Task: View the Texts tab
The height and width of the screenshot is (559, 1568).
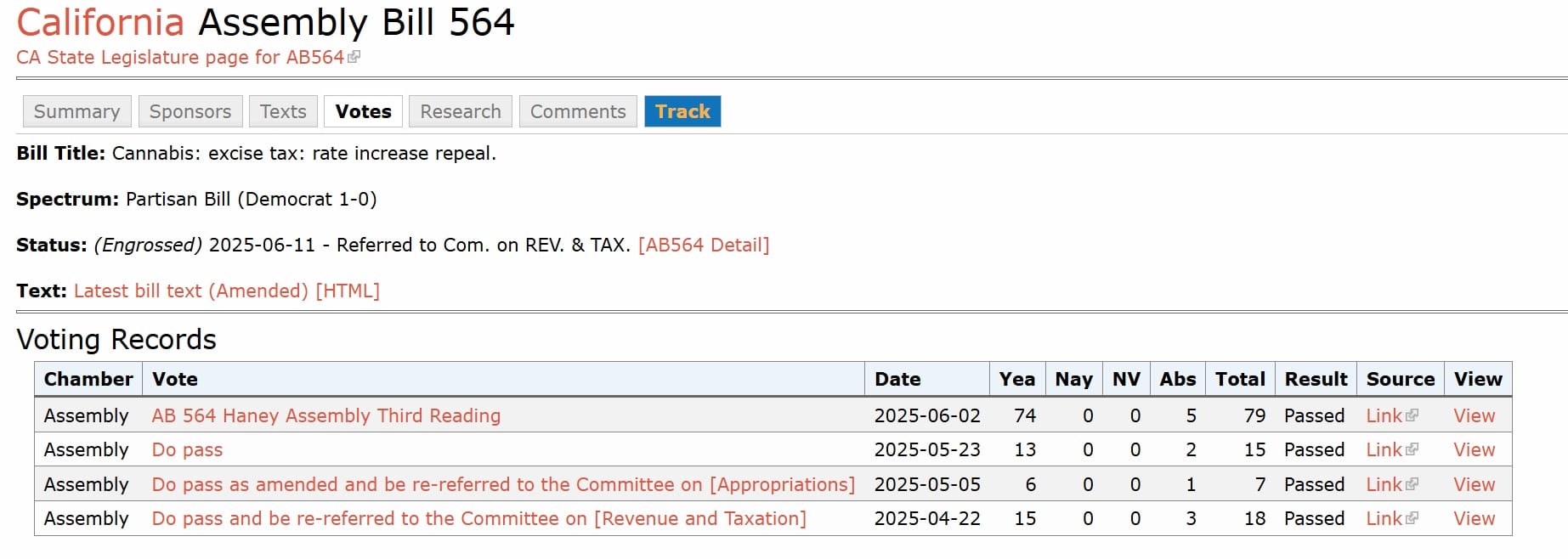Action: (283, 111)
